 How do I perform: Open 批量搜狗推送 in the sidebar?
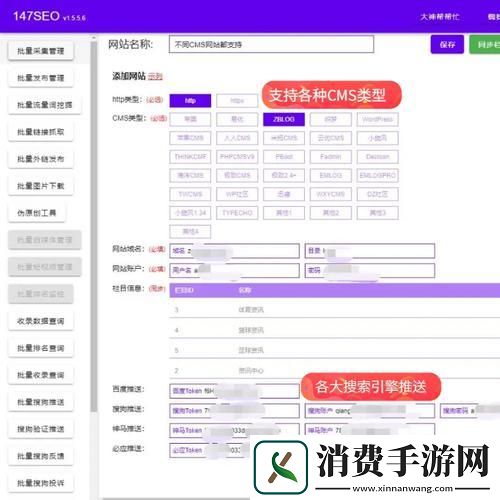click(41, 402)
